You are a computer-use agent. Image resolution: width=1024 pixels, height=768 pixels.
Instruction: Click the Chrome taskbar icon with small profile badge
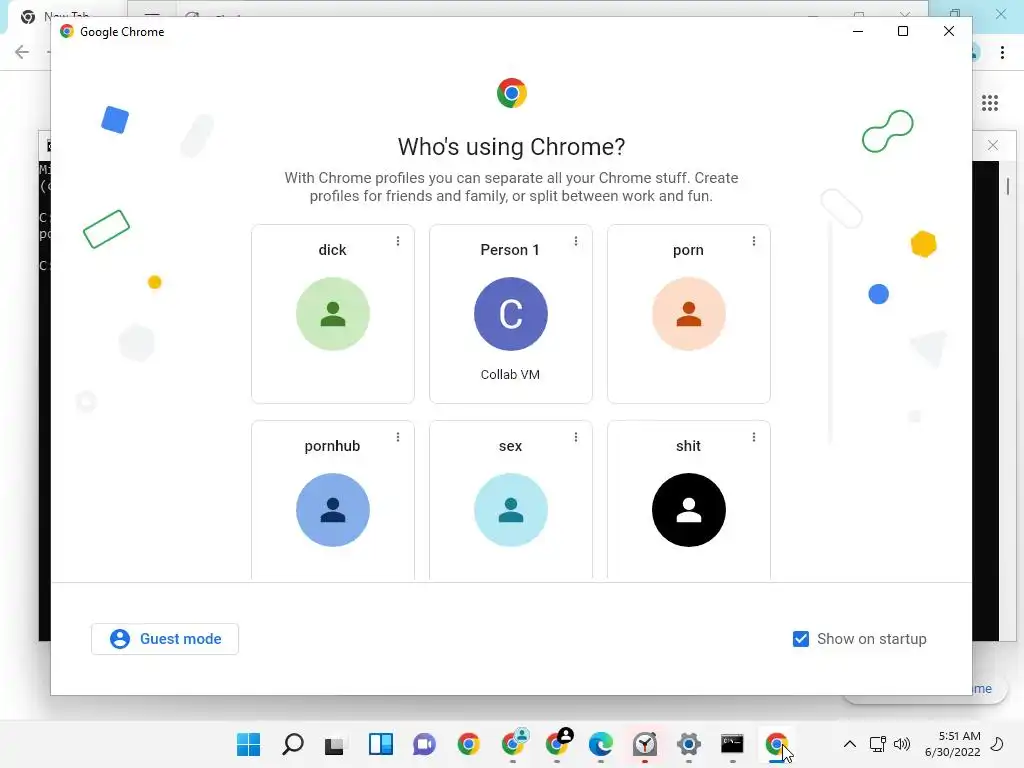tap(513, 743)
